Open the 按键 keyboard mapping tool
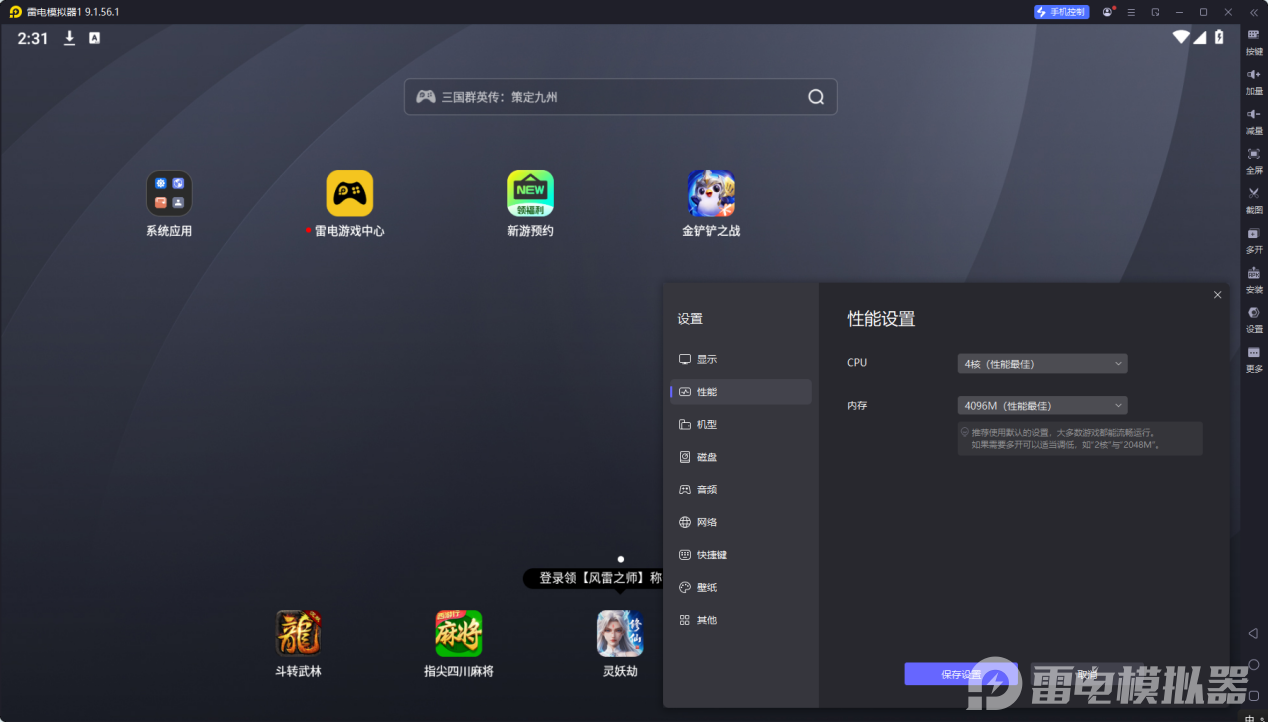1268x722 pixels. [1253, 41]
